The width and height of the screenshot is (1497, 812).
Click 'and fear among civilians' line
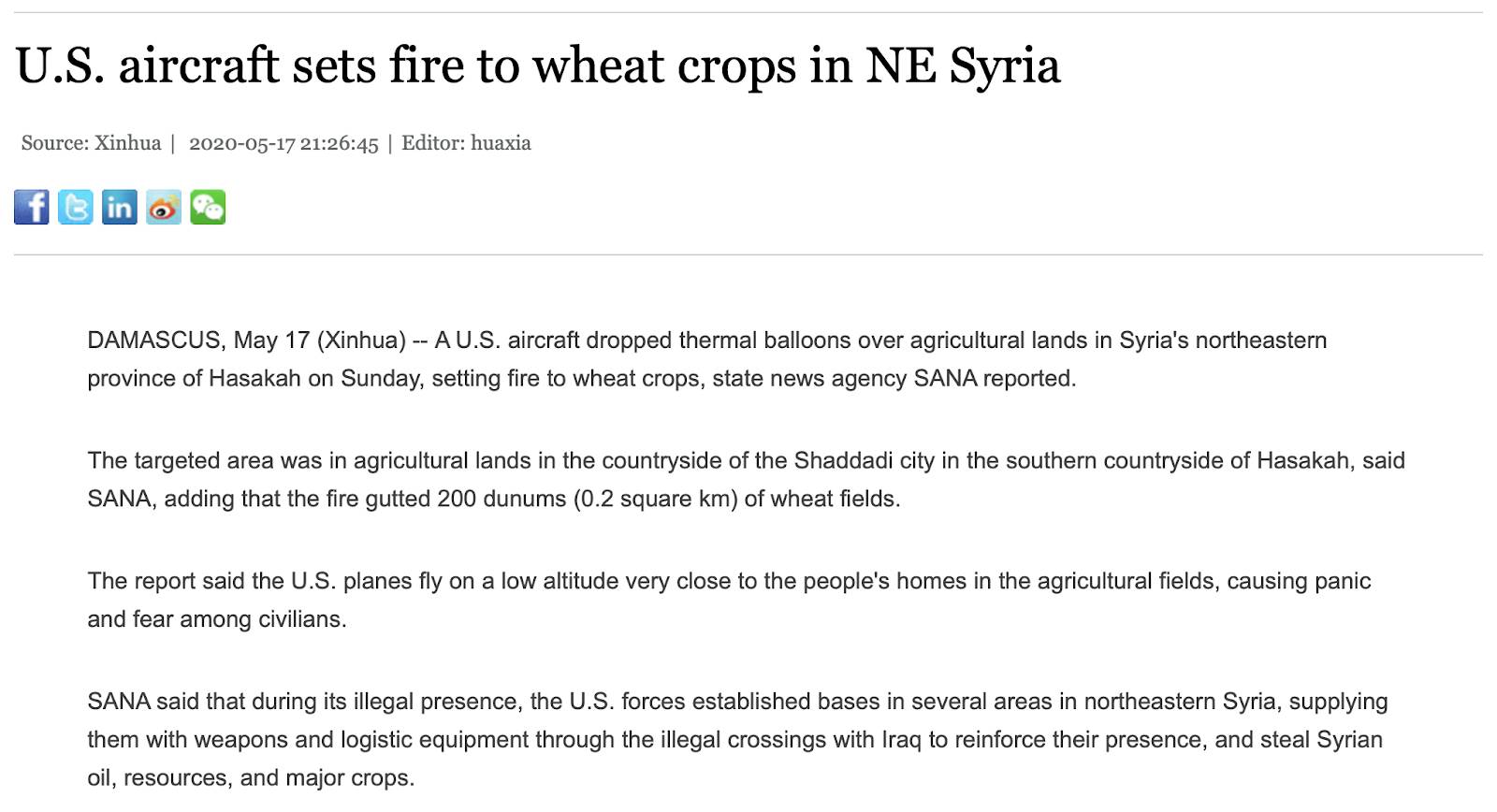216,619
